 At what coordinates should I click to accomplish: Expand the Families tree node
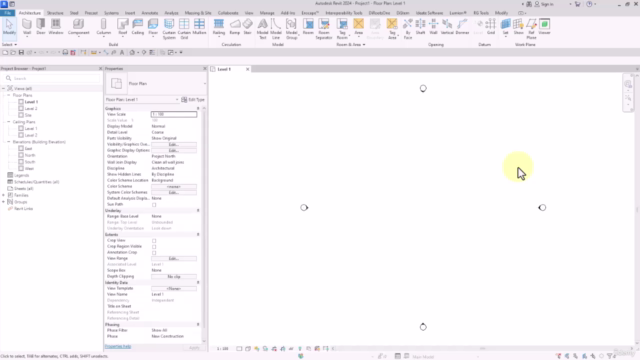[4, 195]
